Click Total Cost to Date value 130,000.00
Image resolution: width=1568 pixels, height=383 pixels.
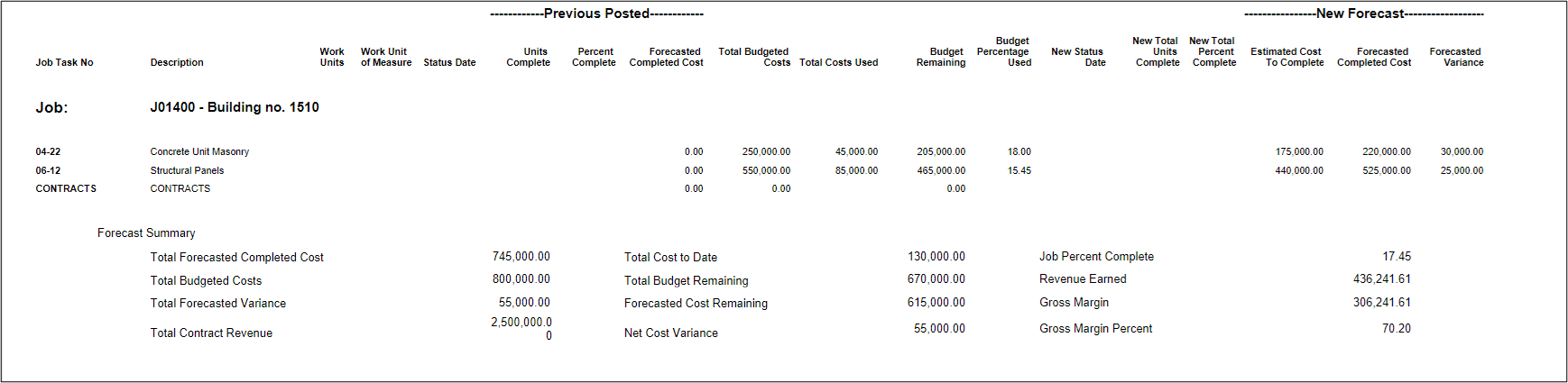[x=936, y=257]
